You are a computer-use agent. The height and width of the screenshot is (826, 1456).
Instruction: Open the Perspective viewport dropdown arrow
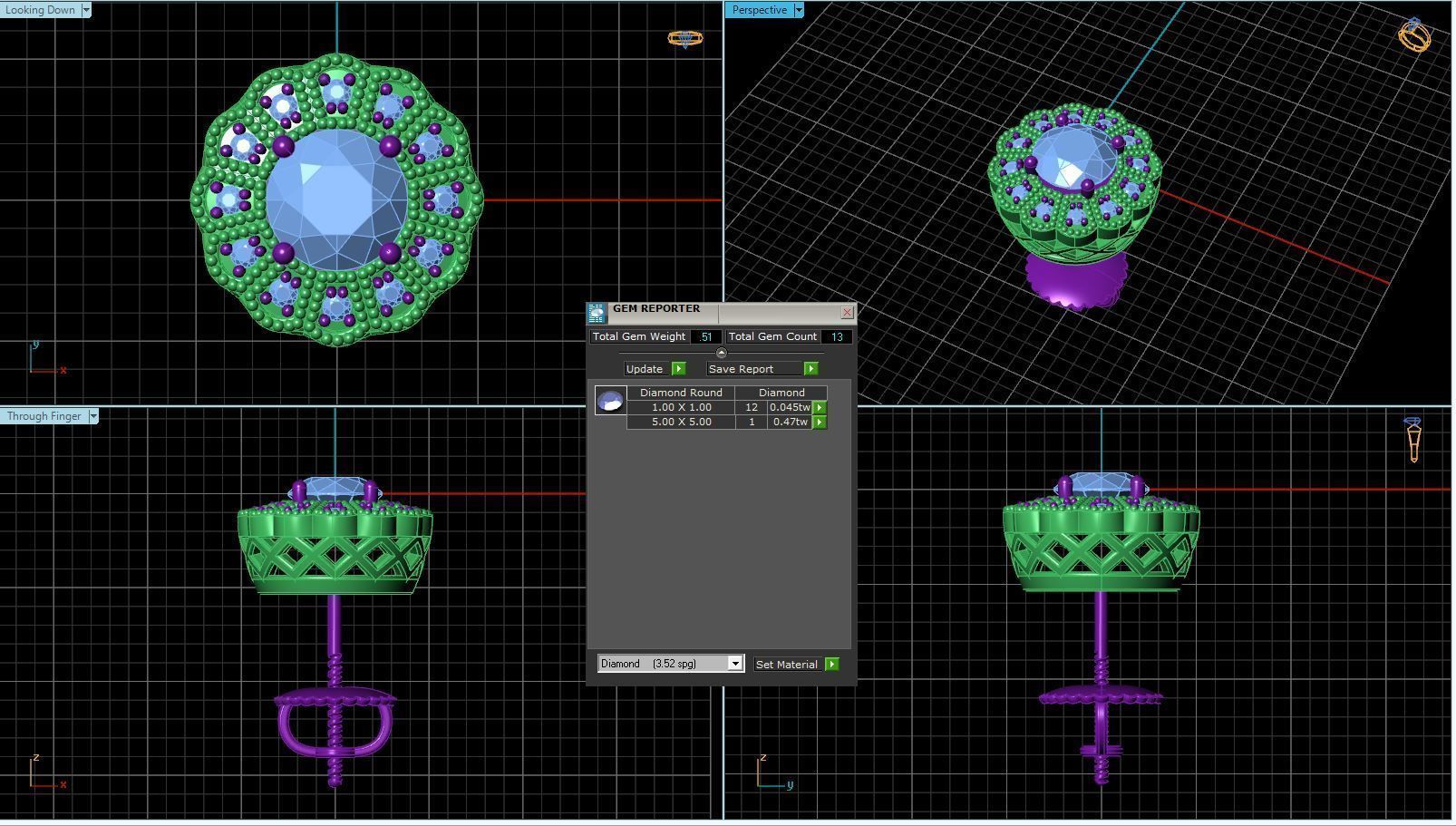[799, 10]
